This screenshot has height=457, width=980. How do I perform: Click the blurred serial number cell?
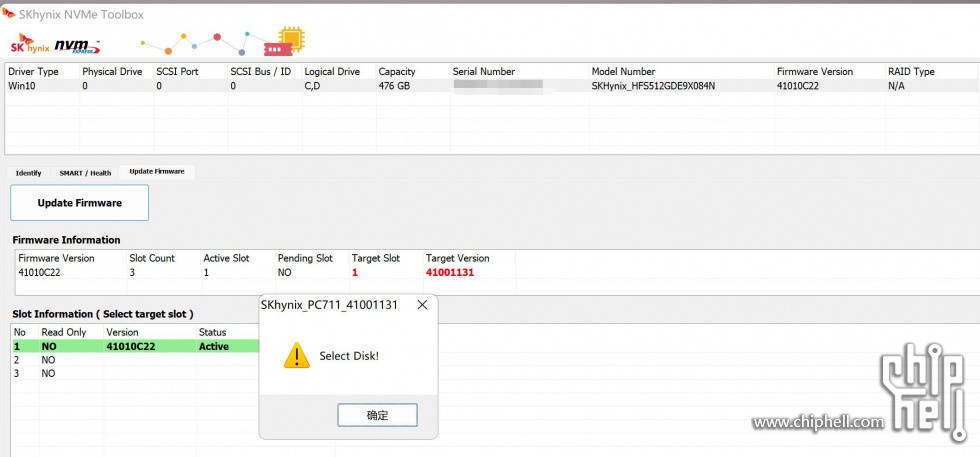coord(498,84)
